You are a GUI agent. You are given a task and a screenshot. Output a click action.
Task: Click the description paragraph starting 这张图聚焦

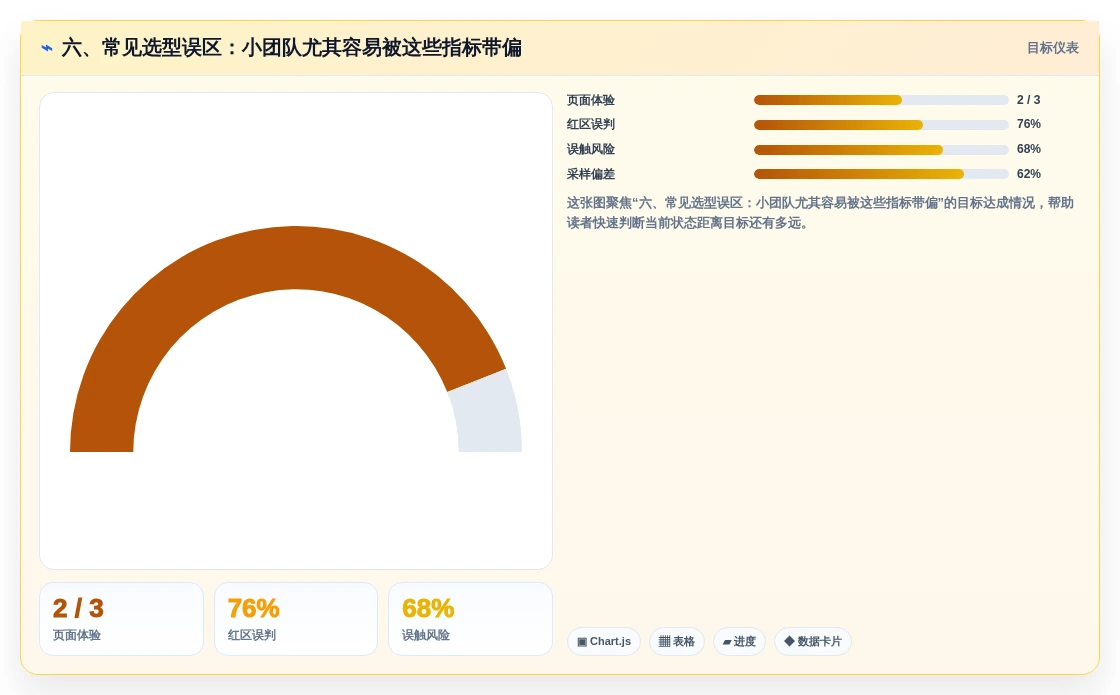[x=820, y=213]
